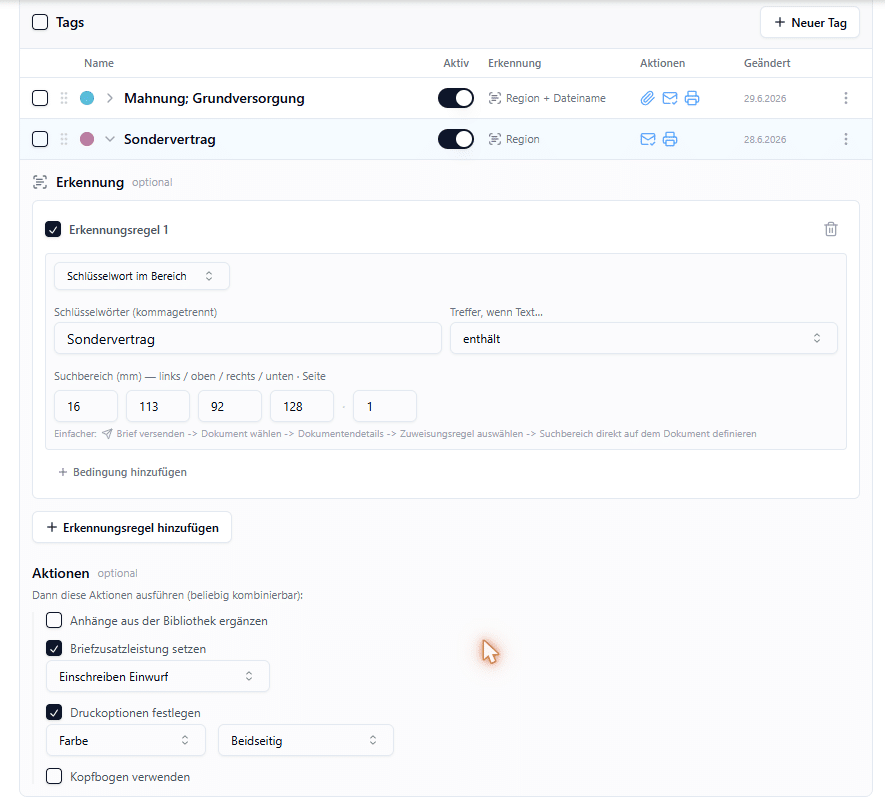Viewport: 885px width, 803px height.
Task: Uncheck Briefzusatzleistung setzen
Action: coord(54,648)
